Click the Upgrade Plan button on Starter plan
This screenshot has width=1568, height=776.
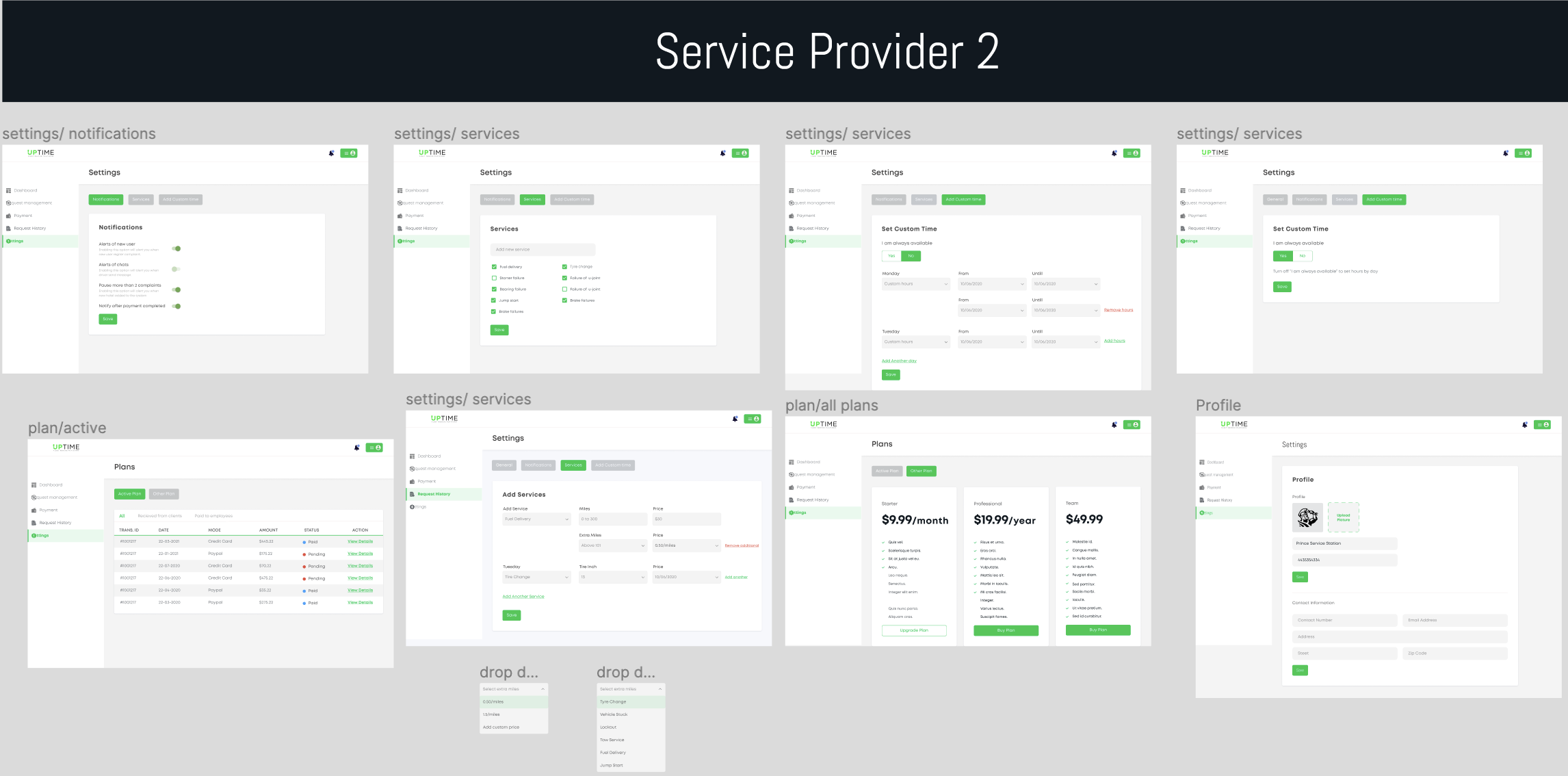coord(913,630)
